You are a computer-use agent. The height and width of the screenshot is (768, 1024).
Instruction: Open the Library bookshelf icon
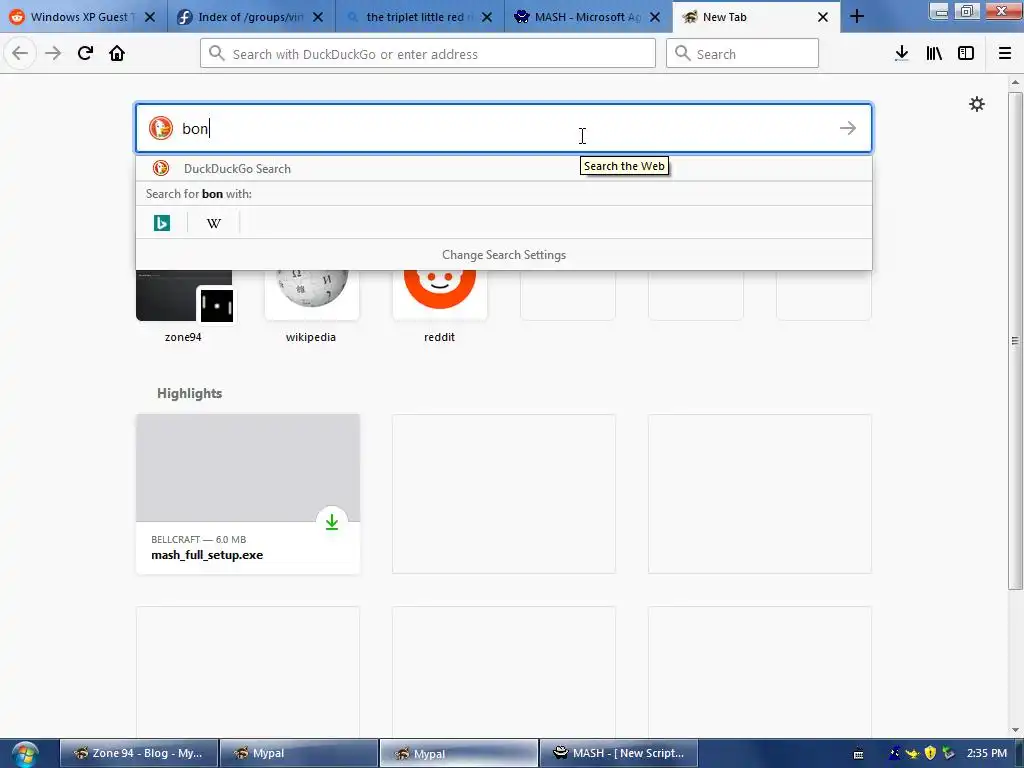[934, 53]
